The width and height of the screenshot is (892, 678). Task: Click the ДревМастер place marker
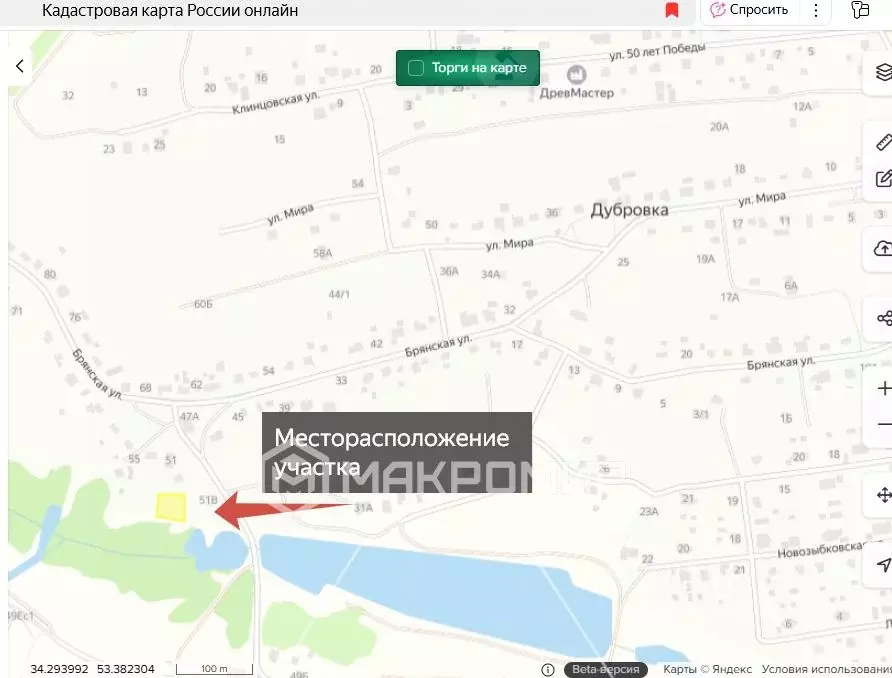pos(575,75)
